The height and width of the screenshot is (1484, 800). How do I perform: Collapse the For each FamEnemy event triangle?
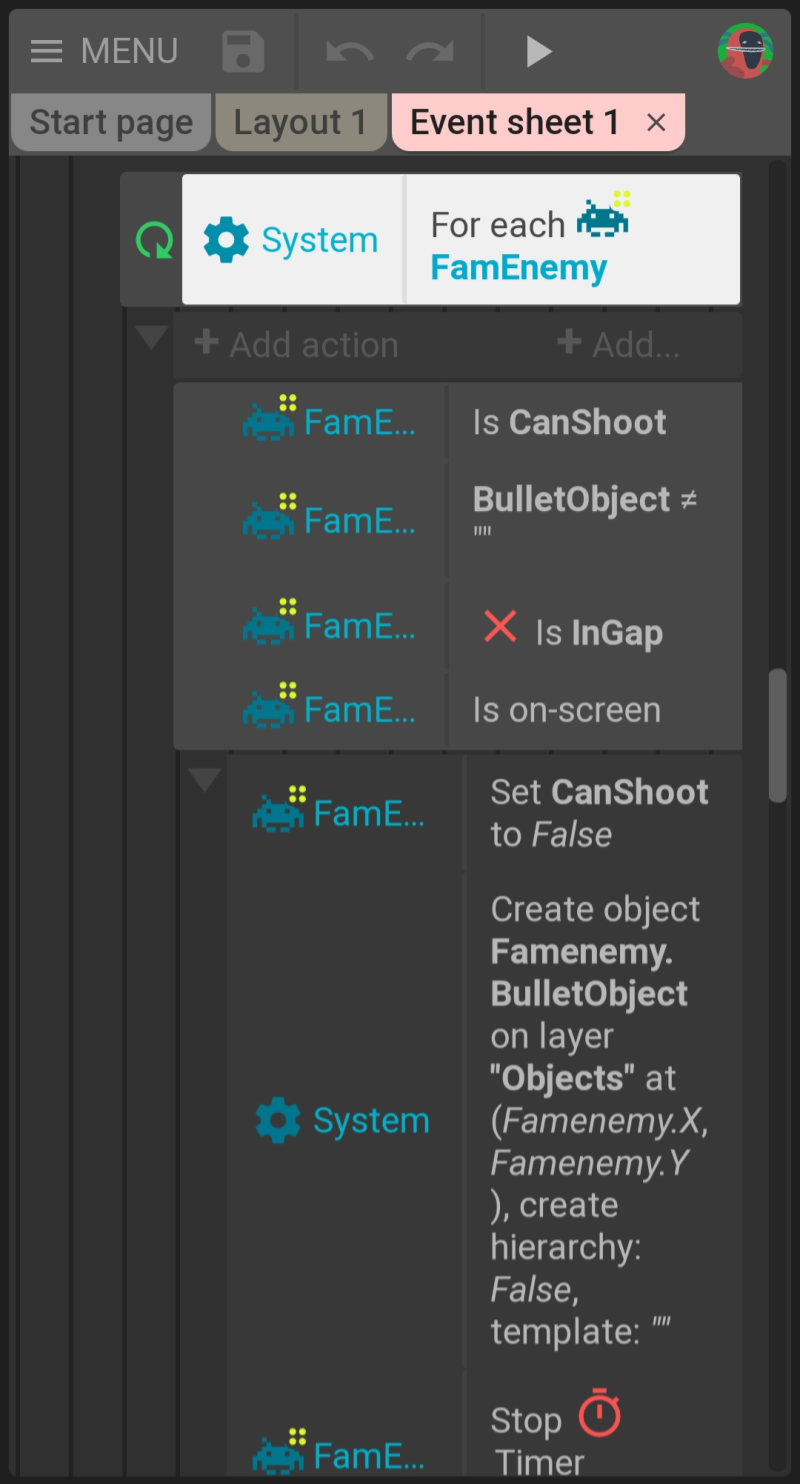tap(152, 340)
